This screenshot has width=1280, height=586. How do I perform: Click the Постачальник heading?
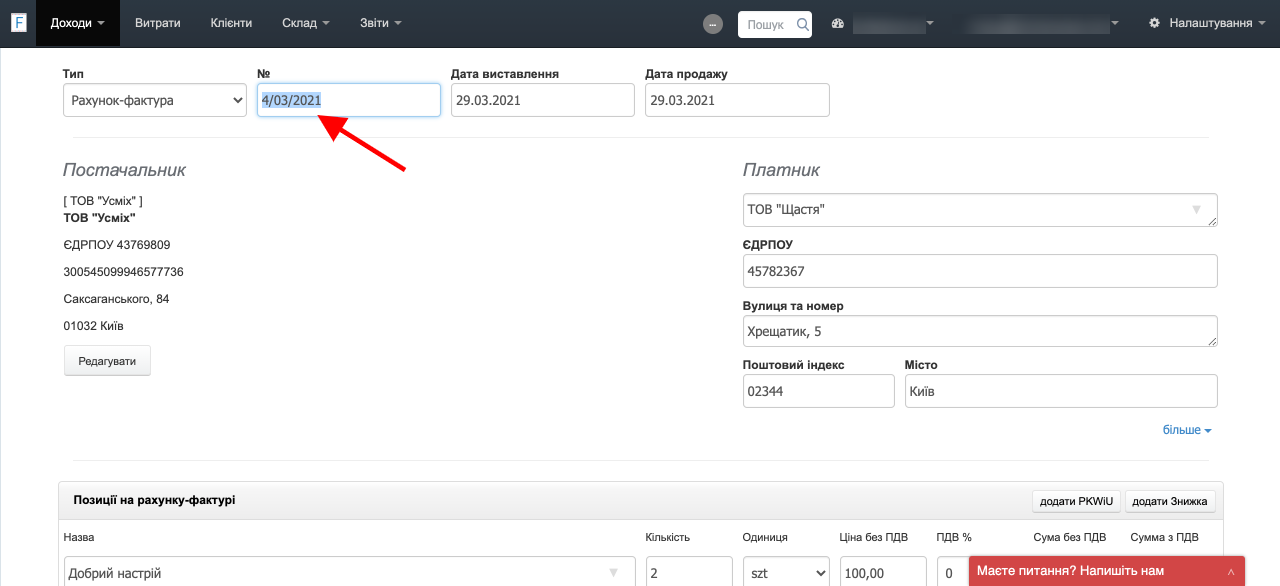(124, 170)
